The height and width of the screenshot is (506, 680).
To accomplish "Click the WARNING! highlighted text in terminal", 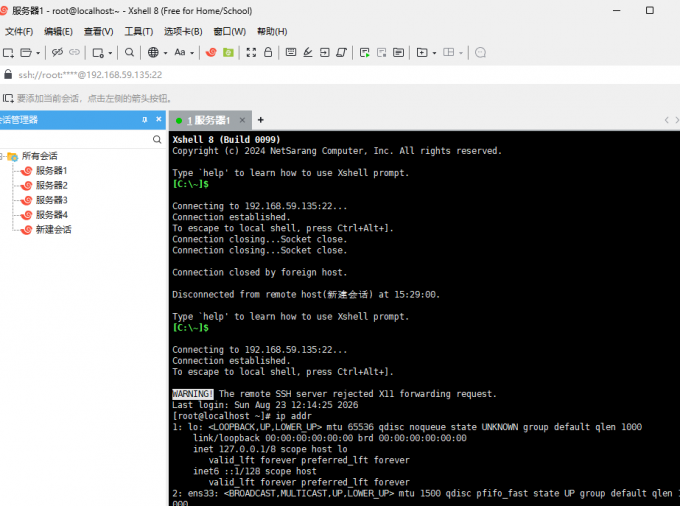I will [x=193, y=394].
